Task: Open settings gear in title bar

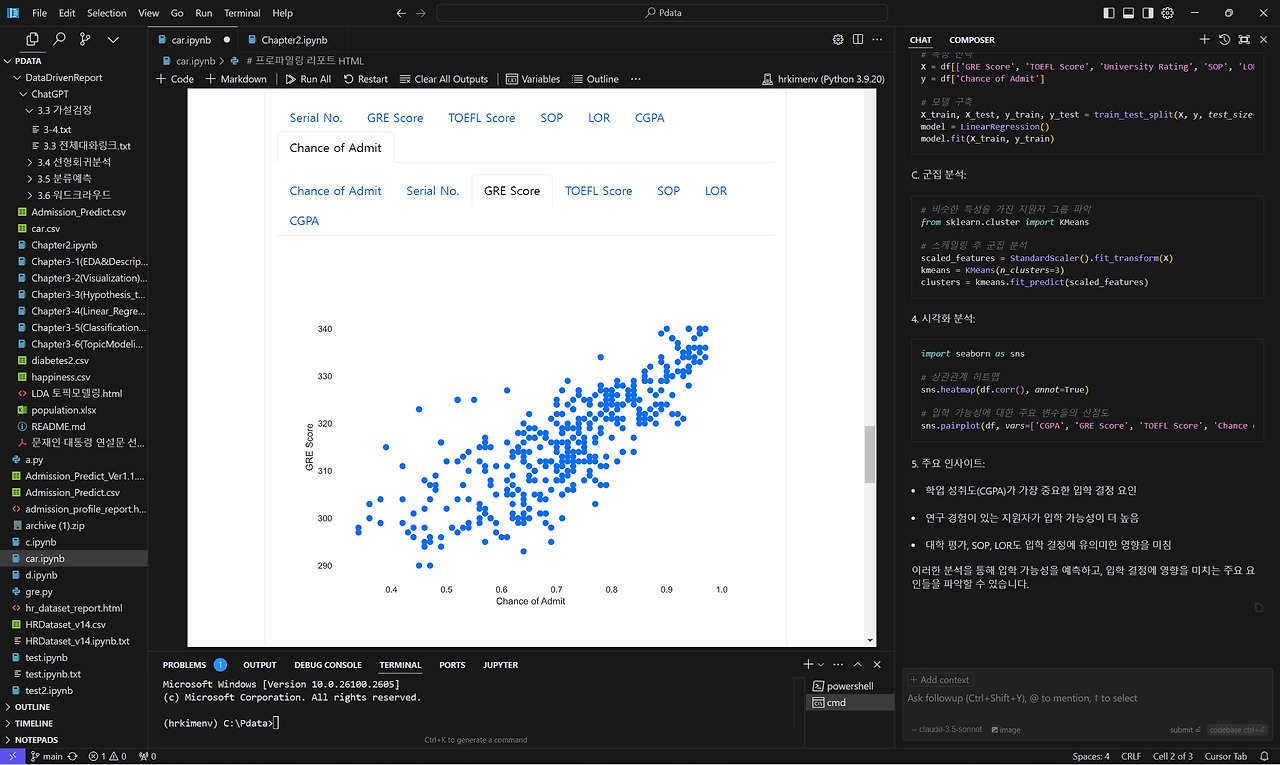Action: pos(1168,13)
